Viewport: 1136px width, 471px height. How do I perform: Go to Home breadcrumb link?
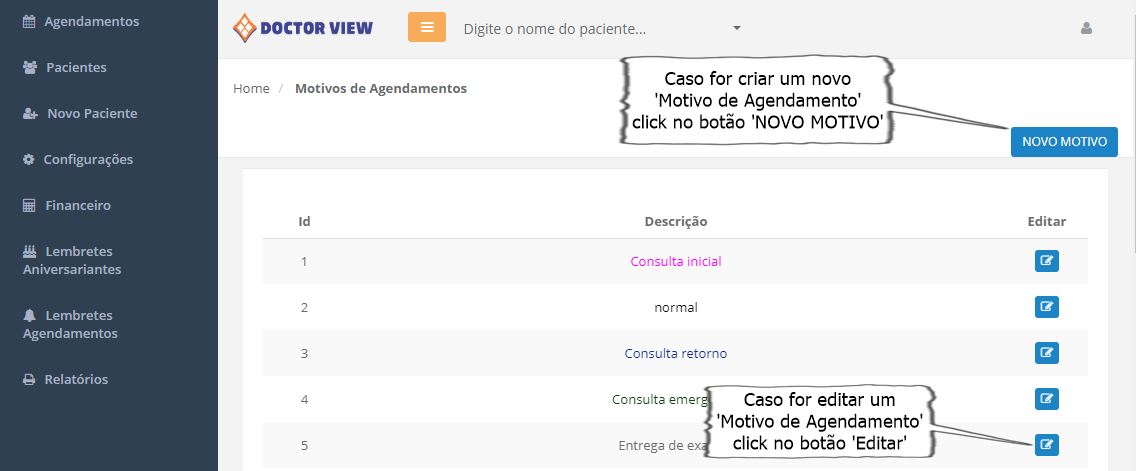tap(251, 88)
